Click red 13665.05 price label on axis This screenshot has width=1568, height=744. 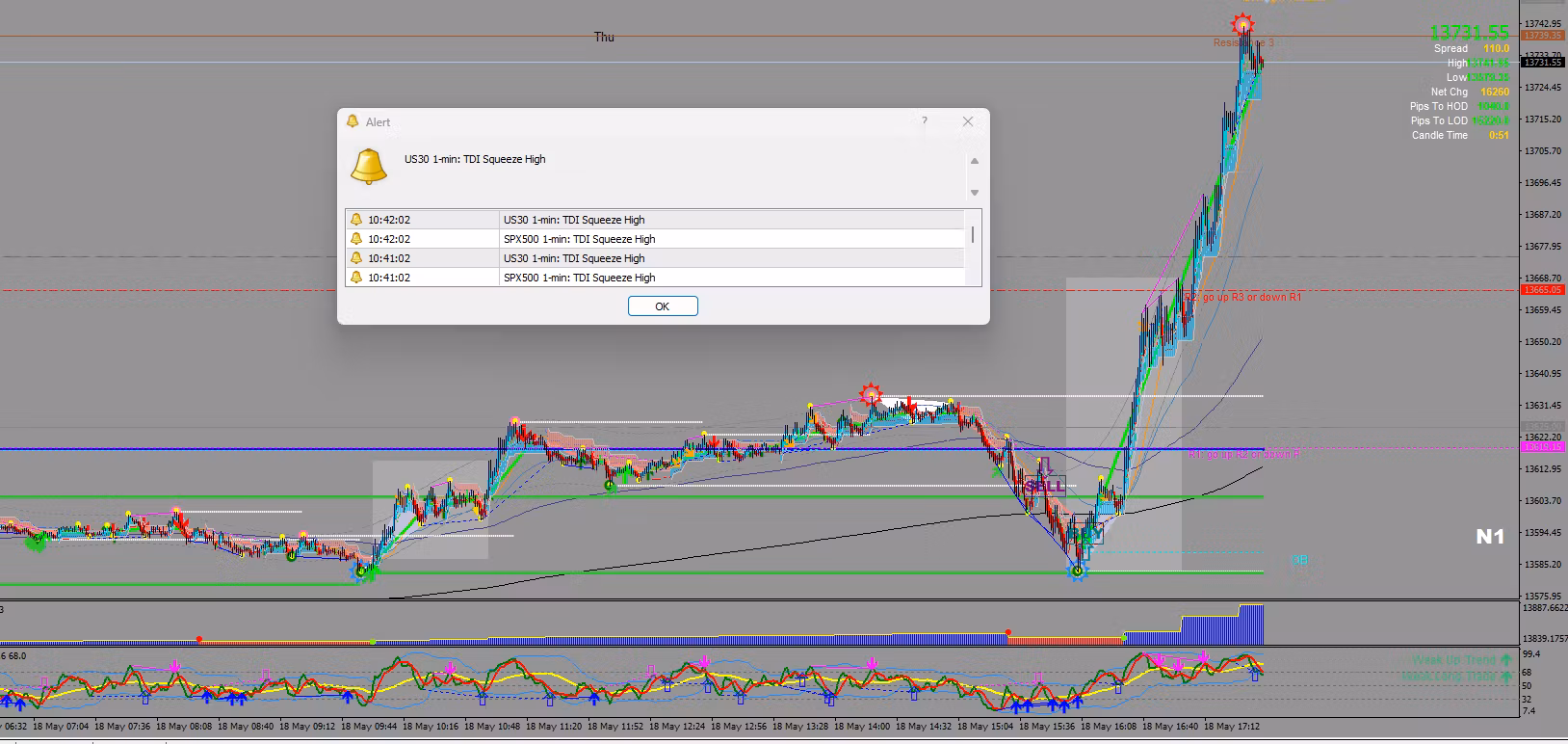pyautogui.click(x=1542, y=290)
